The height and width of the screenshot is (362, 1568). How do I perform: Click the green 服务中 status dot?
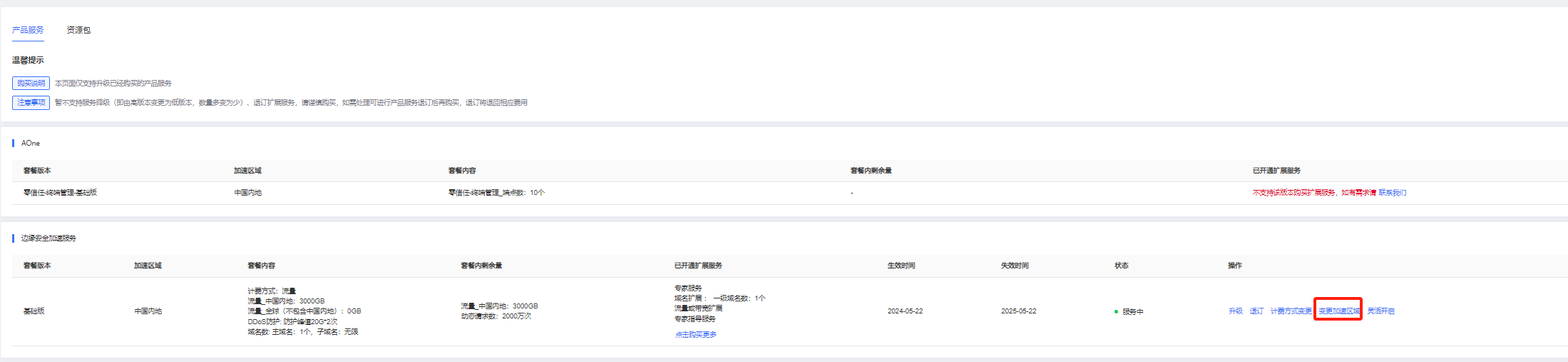coord(1116,312)
